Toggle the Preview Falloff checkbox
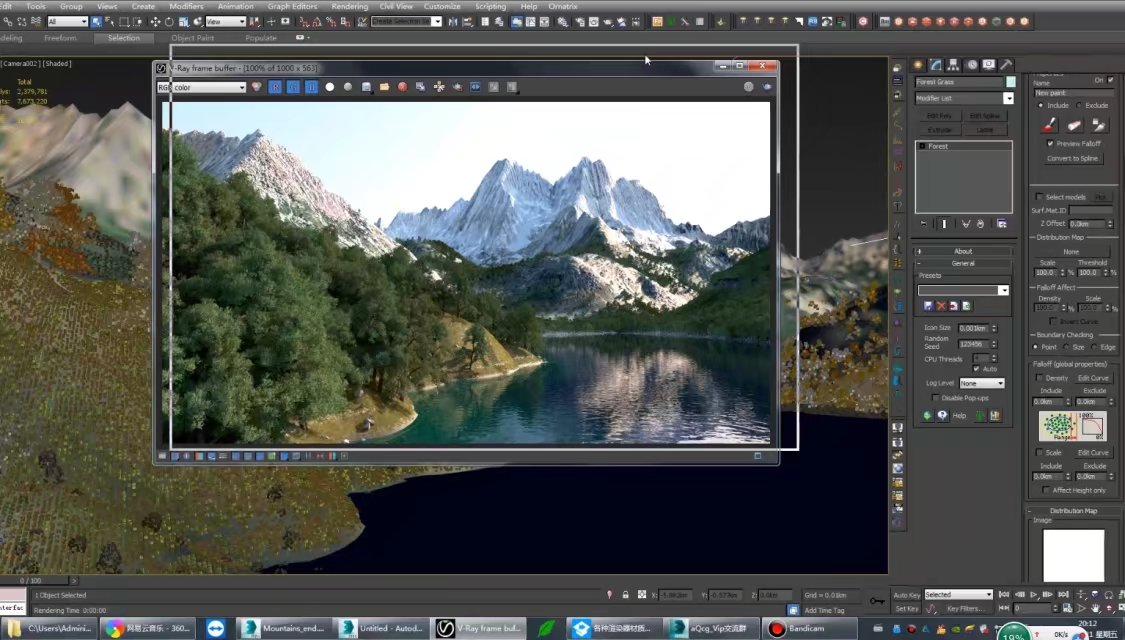This screenshot has height=640, width=1125. pos(1050,143)
